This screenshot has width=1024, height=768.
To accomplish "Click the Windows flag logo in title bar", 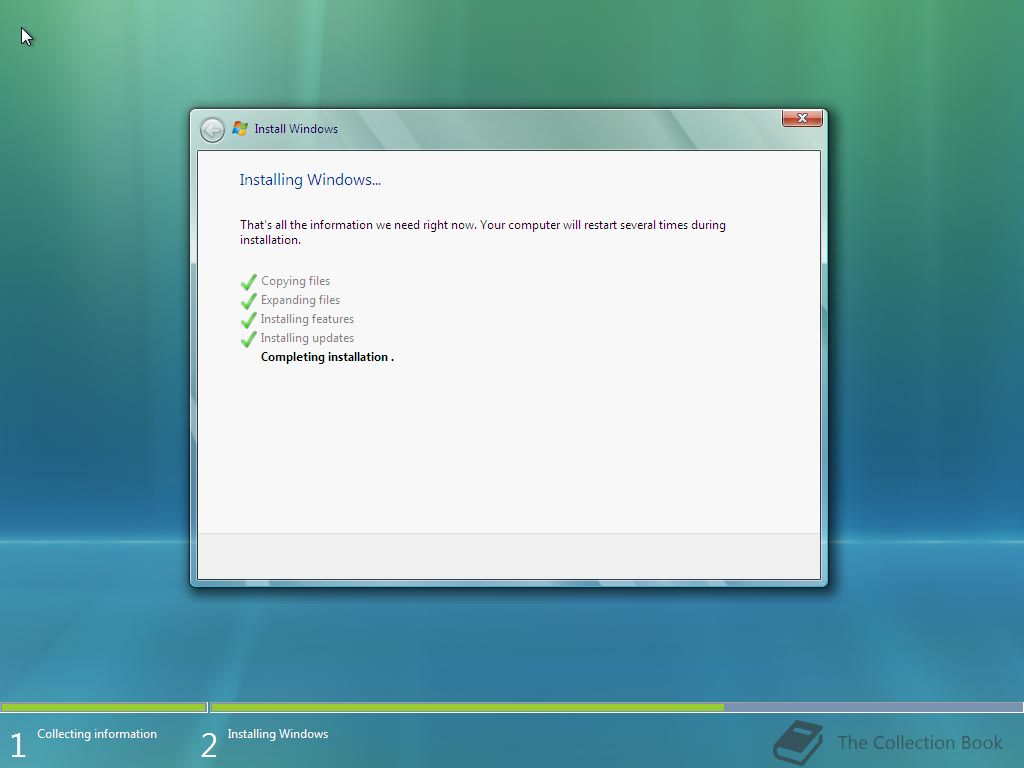I will pos(240,129).
